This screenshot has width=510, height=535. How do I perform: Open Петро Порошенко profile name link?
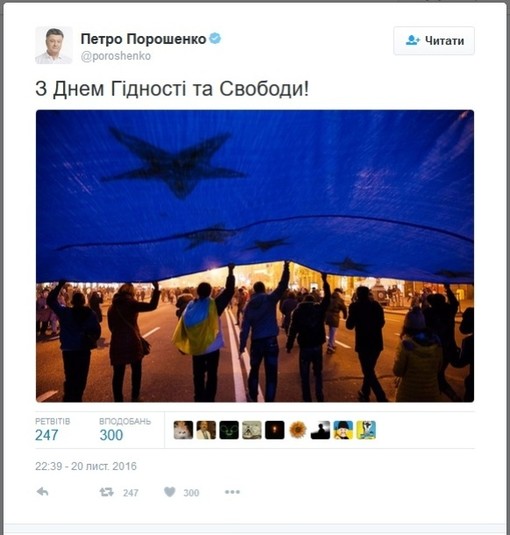click(x=143, y=39)
